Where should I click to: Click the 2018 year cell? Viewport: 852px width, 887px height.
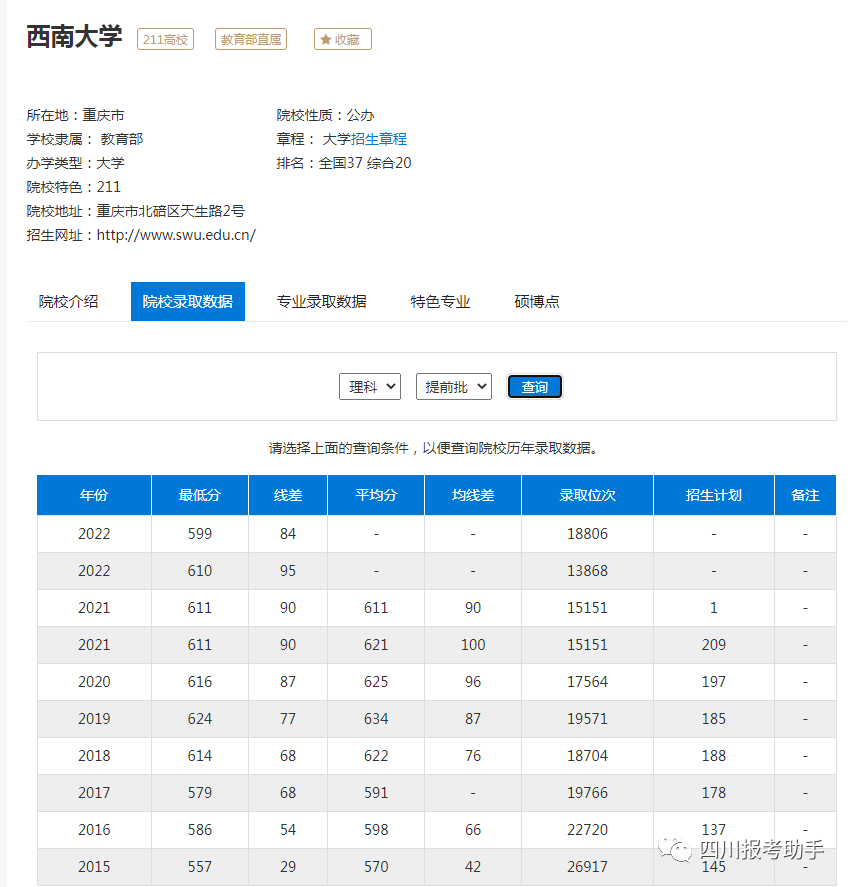click(x=94, y=756)
